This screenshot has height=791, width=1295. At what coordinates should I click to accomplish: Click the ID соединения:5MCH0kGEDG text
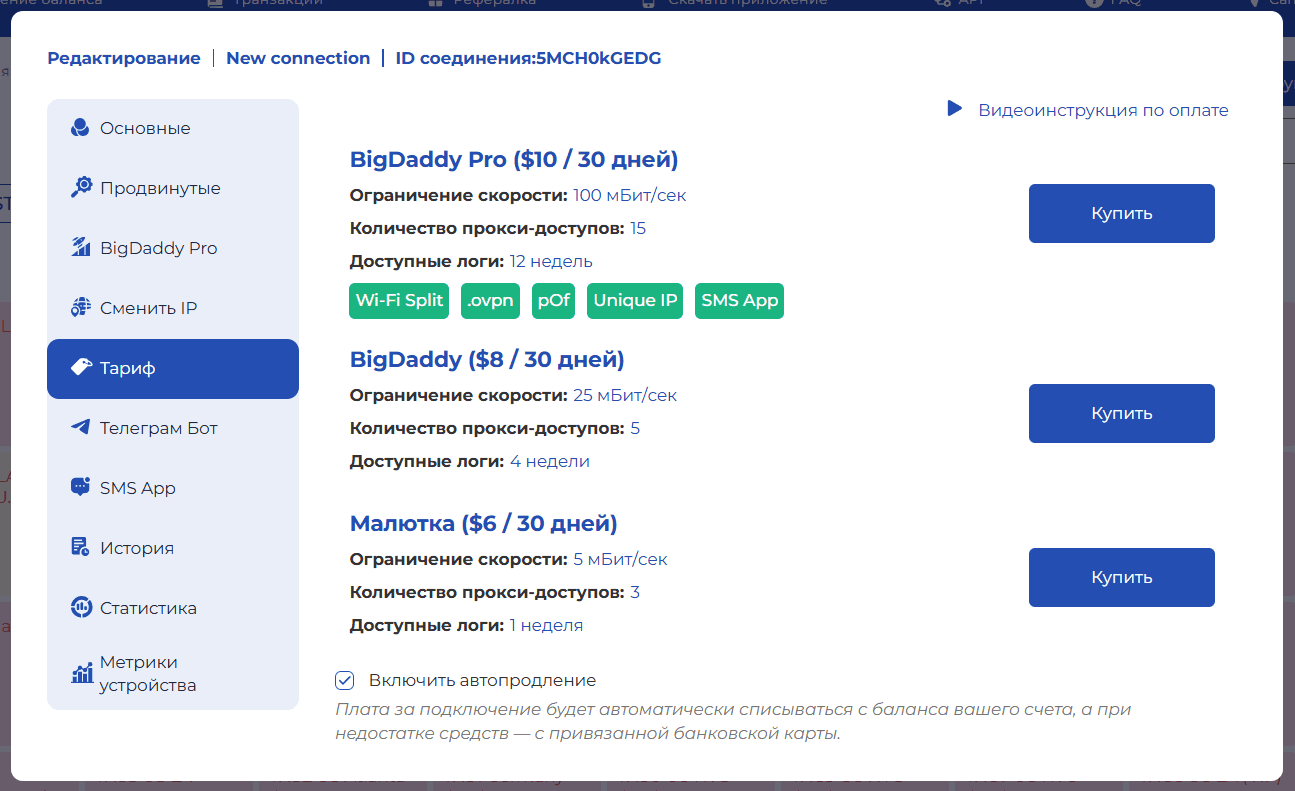click(x=528, y=58)
